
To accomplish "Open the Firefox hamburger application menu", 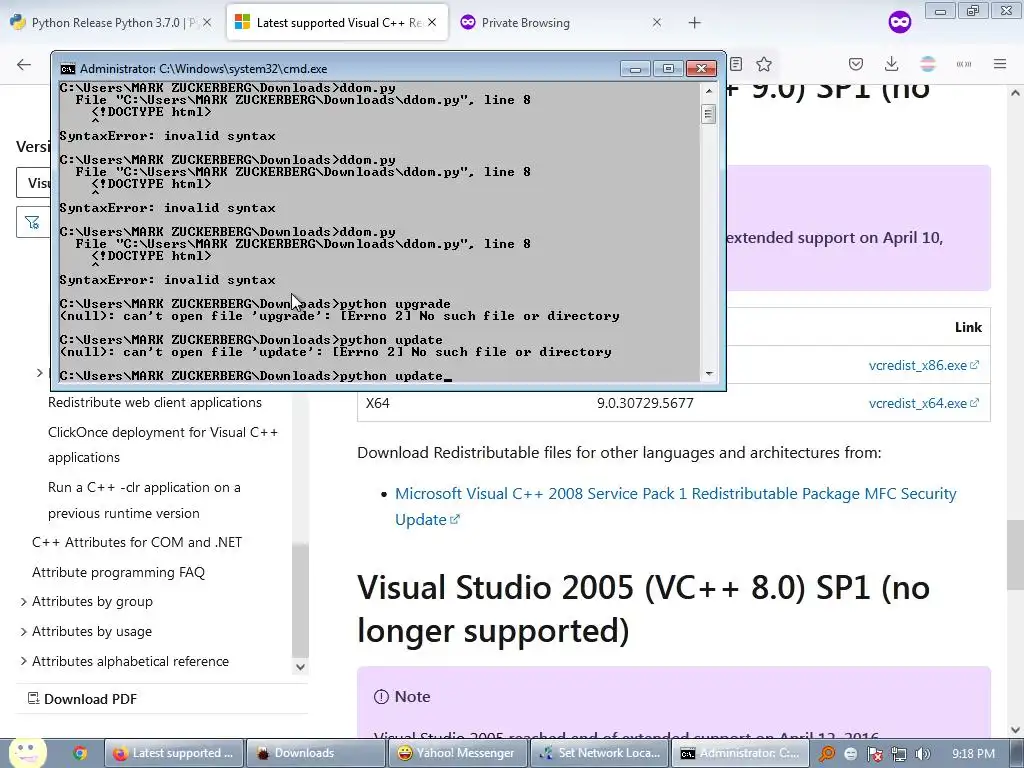I will pos(1000,64).
